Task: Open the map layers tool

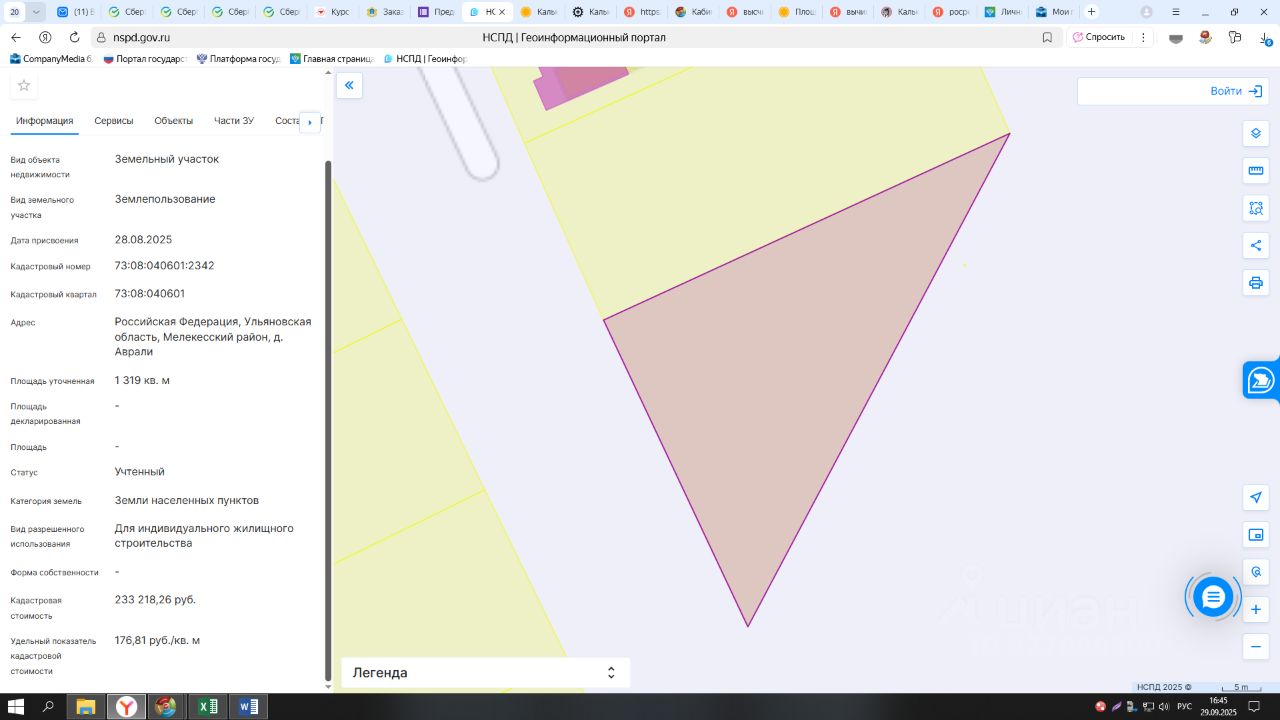Action: pyautogui.click(x=1256, y=133)
